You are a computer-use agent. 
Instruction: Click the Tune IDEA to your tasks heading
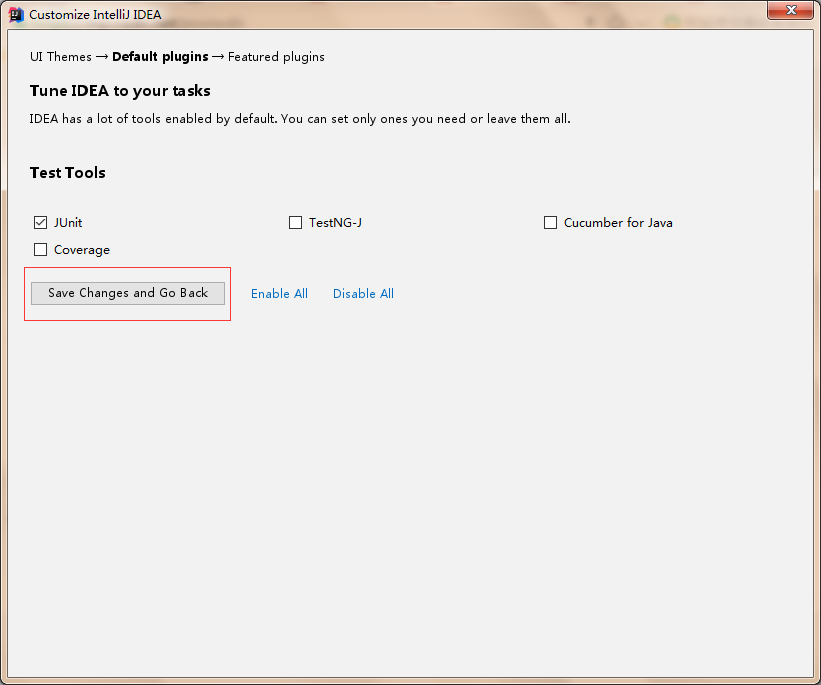click(120, 91)
